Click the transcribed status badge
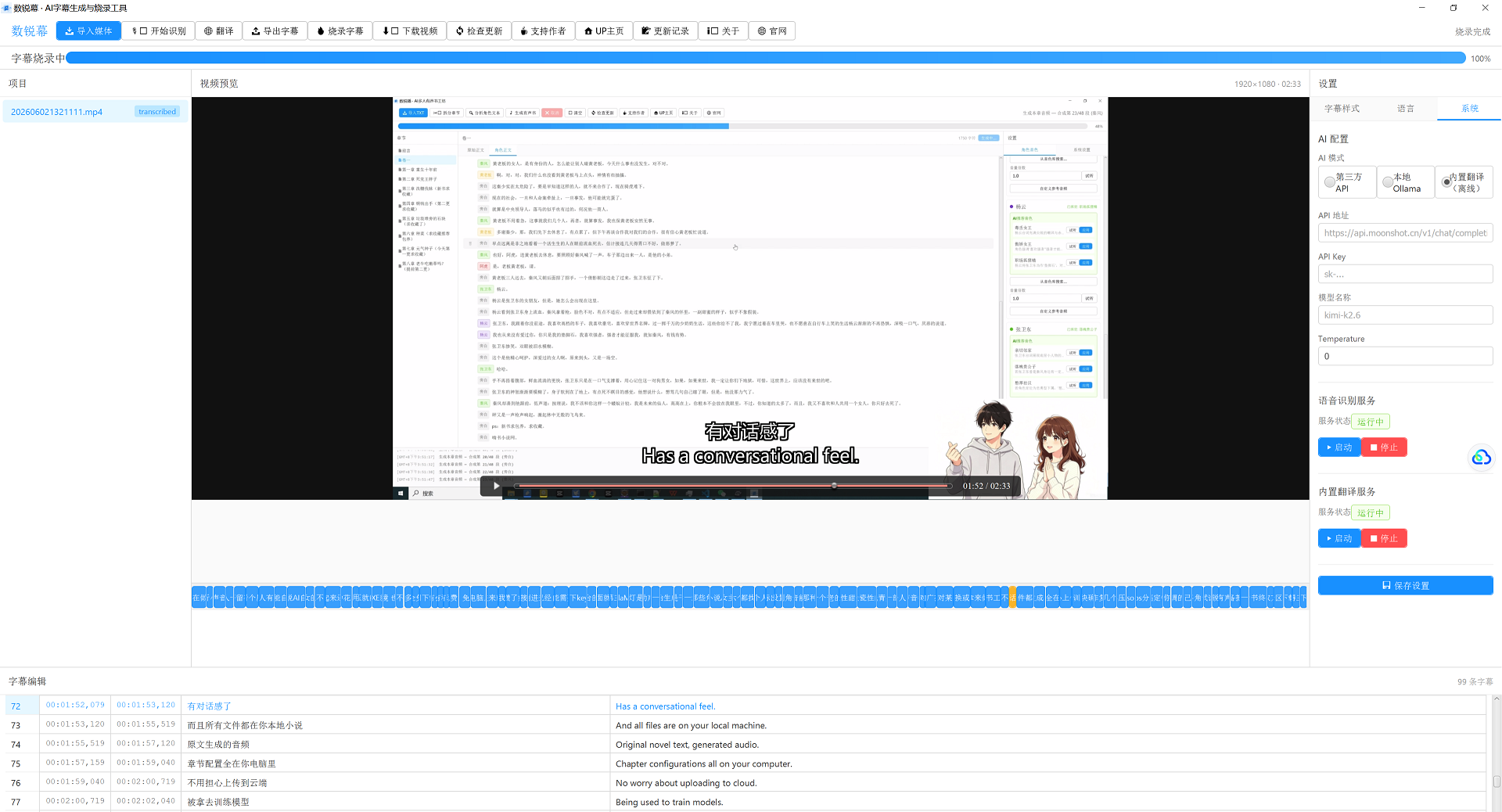Viewport: 1502px width, 812px height. point(157,112)
